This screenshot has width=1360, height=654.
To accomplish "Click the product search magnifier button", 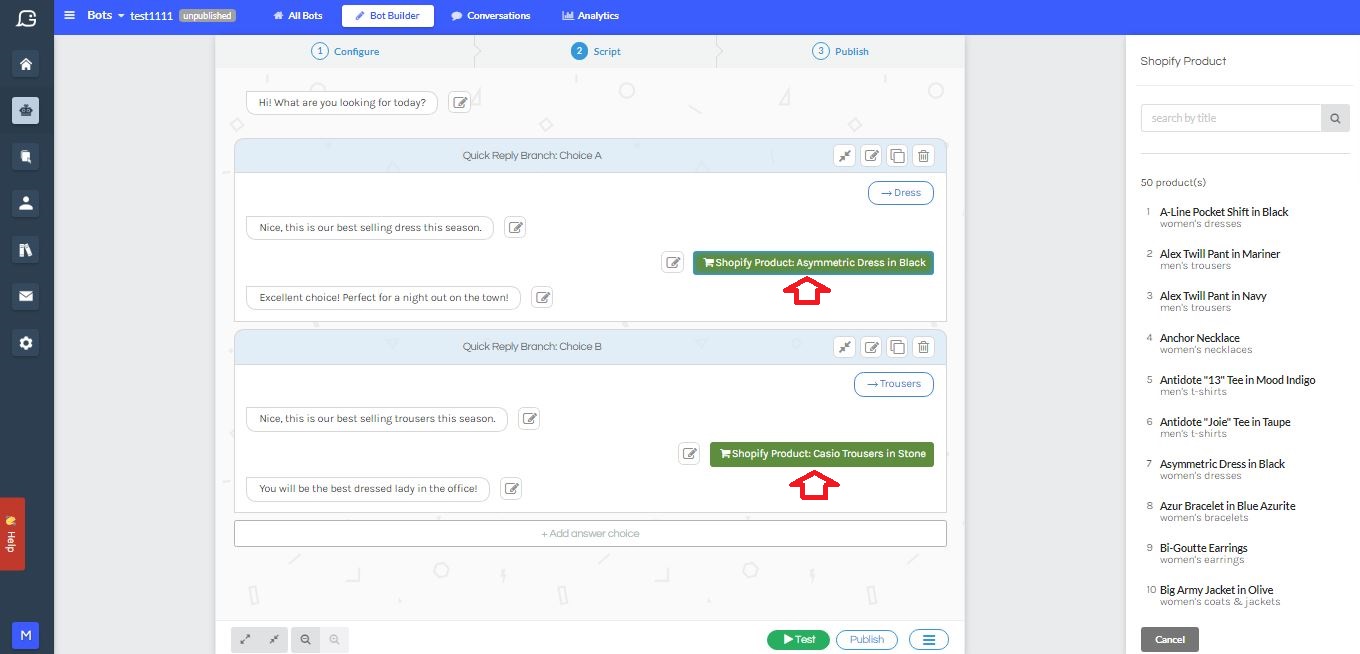I will (x=1335, y=118).
